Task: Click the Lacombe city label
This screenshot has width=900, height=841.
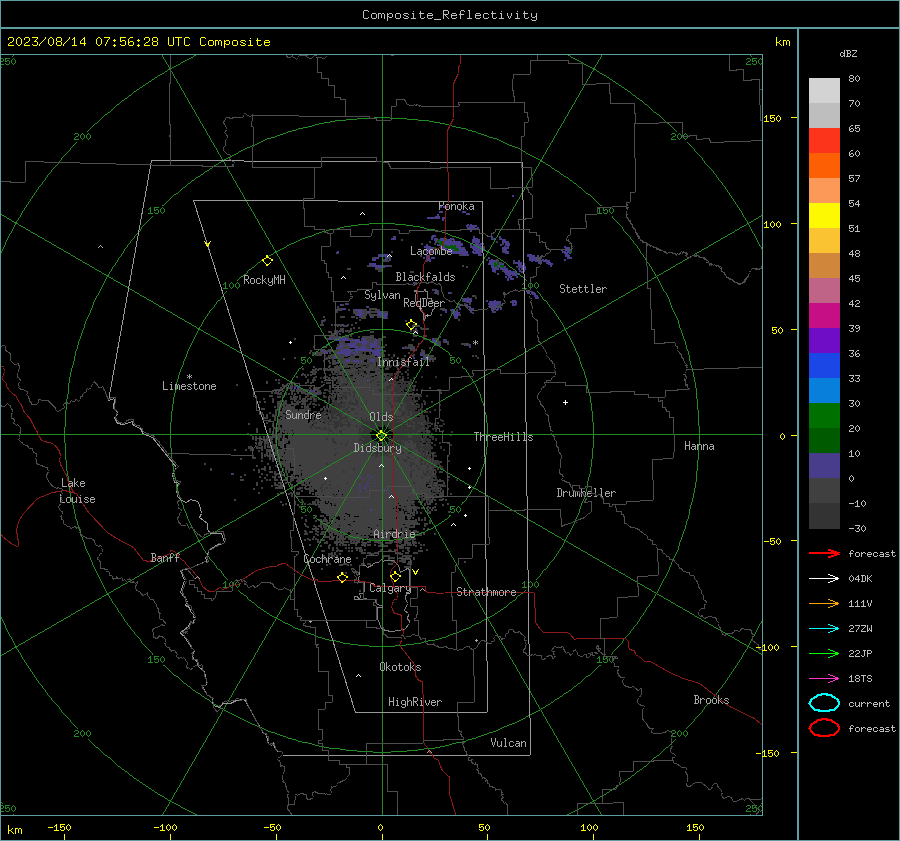Action: (x=431, y=251)
